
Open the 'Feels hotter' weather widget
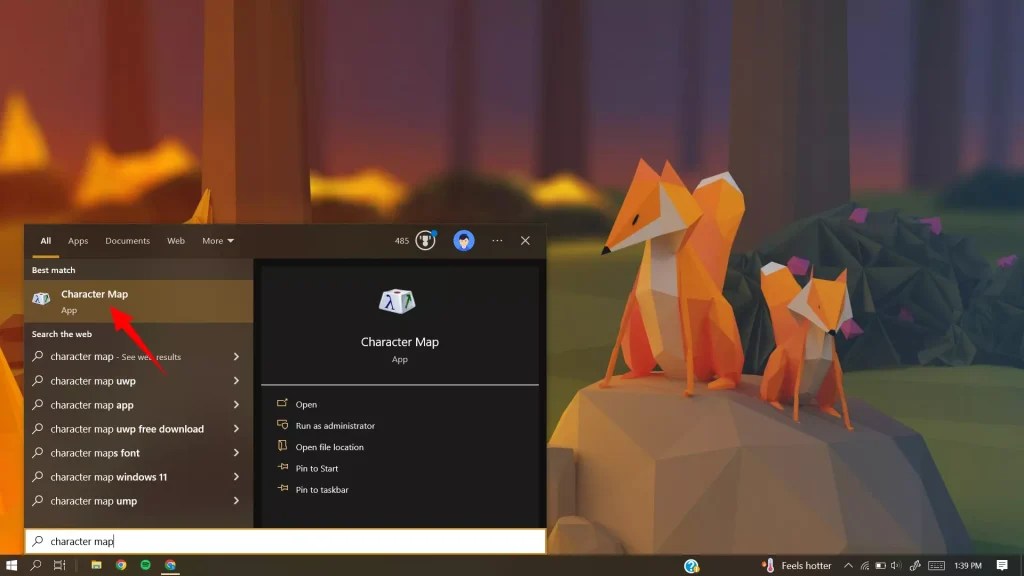[x=797, y=566]
